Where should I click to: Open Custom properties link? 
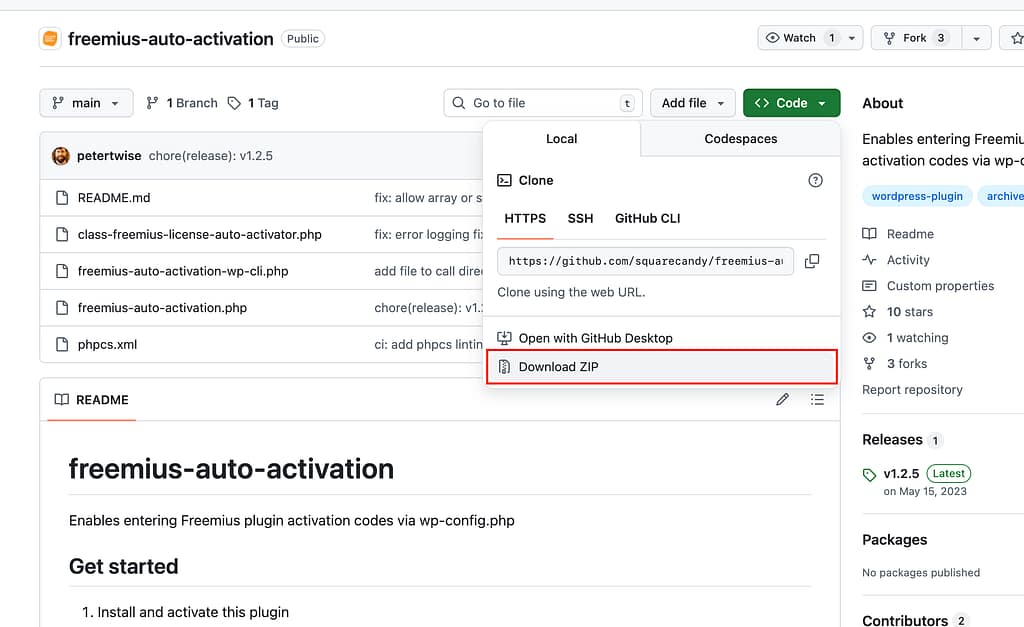(940, 285)
